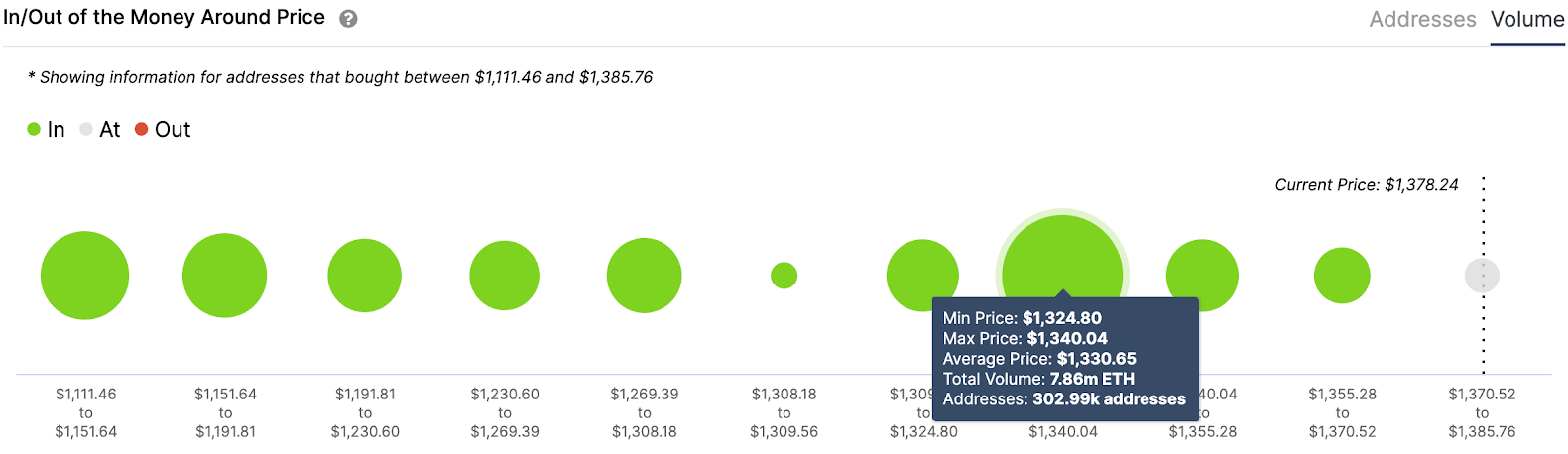Click the bubble for $1,355.28 to $1,370.52
The width and height of the screenshot is (1568, 454).
click(1342, 276)
